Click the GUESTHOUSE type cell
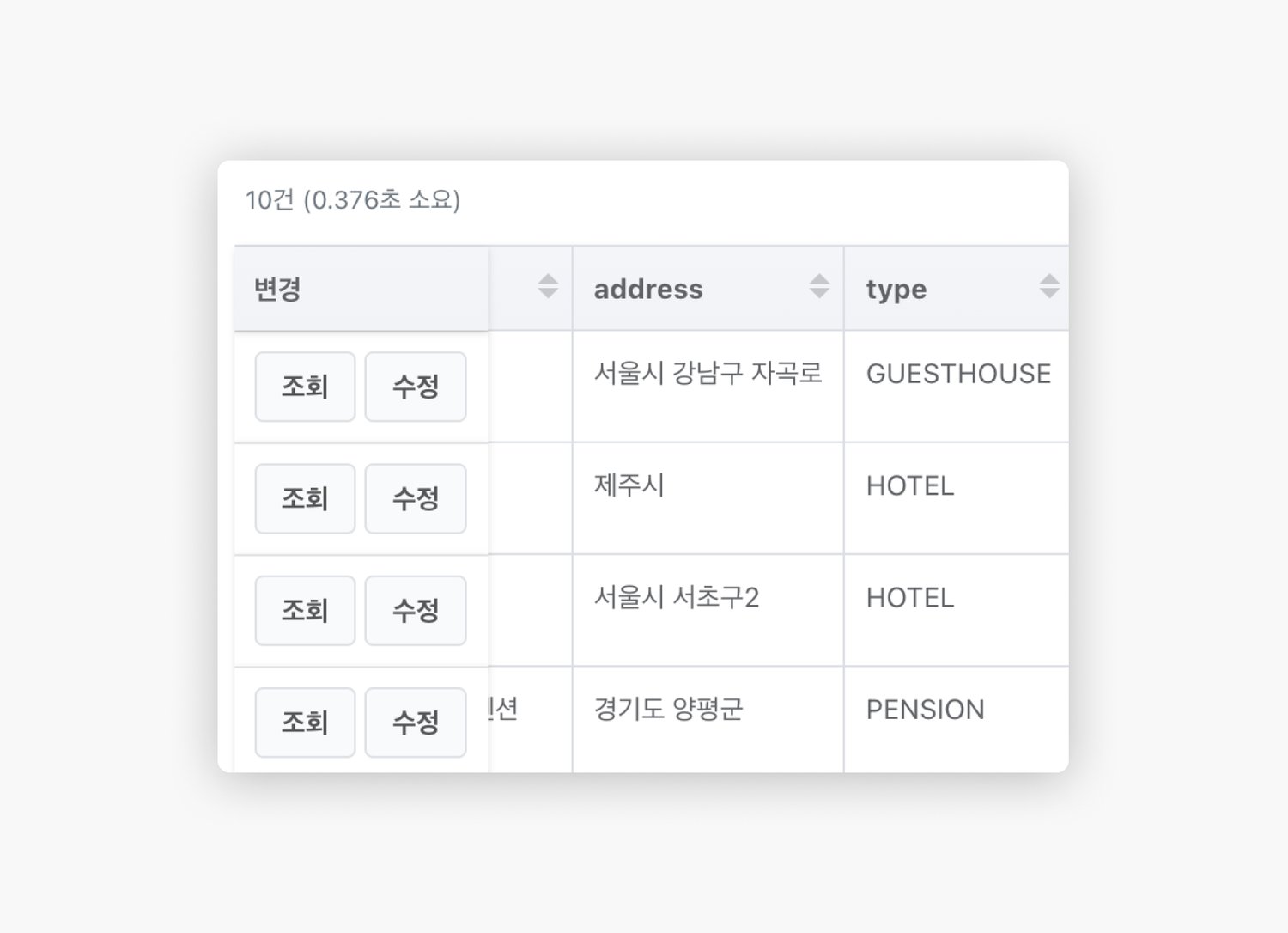 tap(957, 387)
